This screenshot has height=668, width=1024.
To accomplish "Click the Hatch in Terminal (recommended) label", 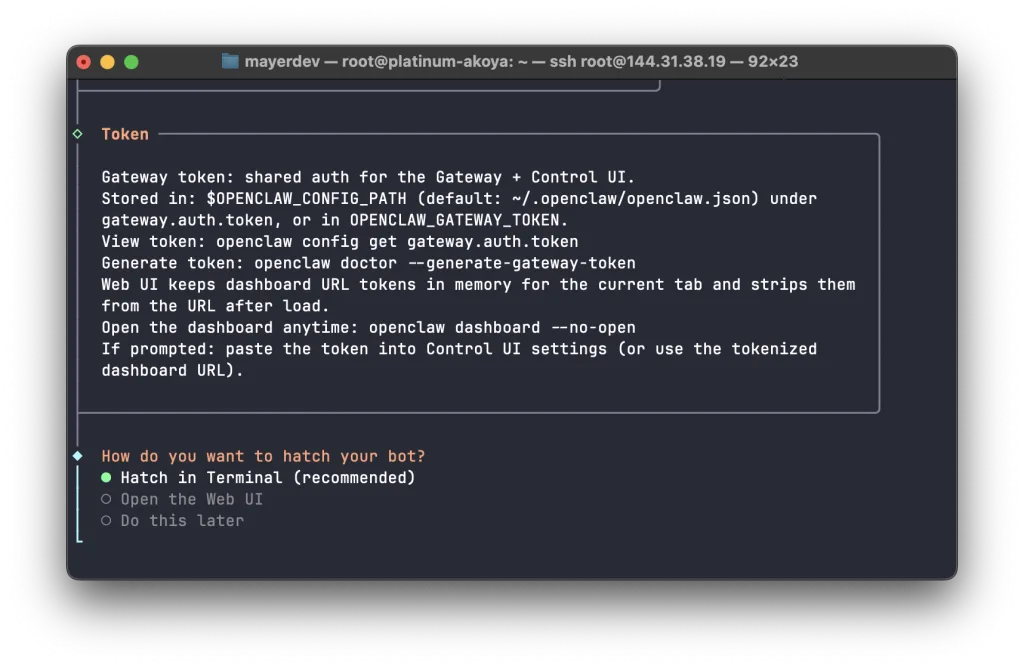I will click(268, 478).
